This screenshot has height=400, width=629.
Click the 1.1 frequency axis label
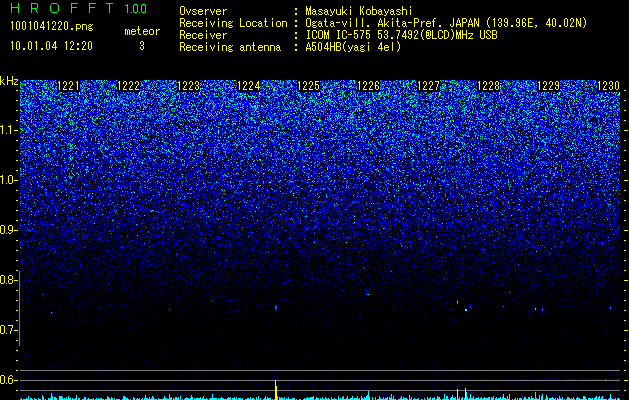(x=8, y=130)
